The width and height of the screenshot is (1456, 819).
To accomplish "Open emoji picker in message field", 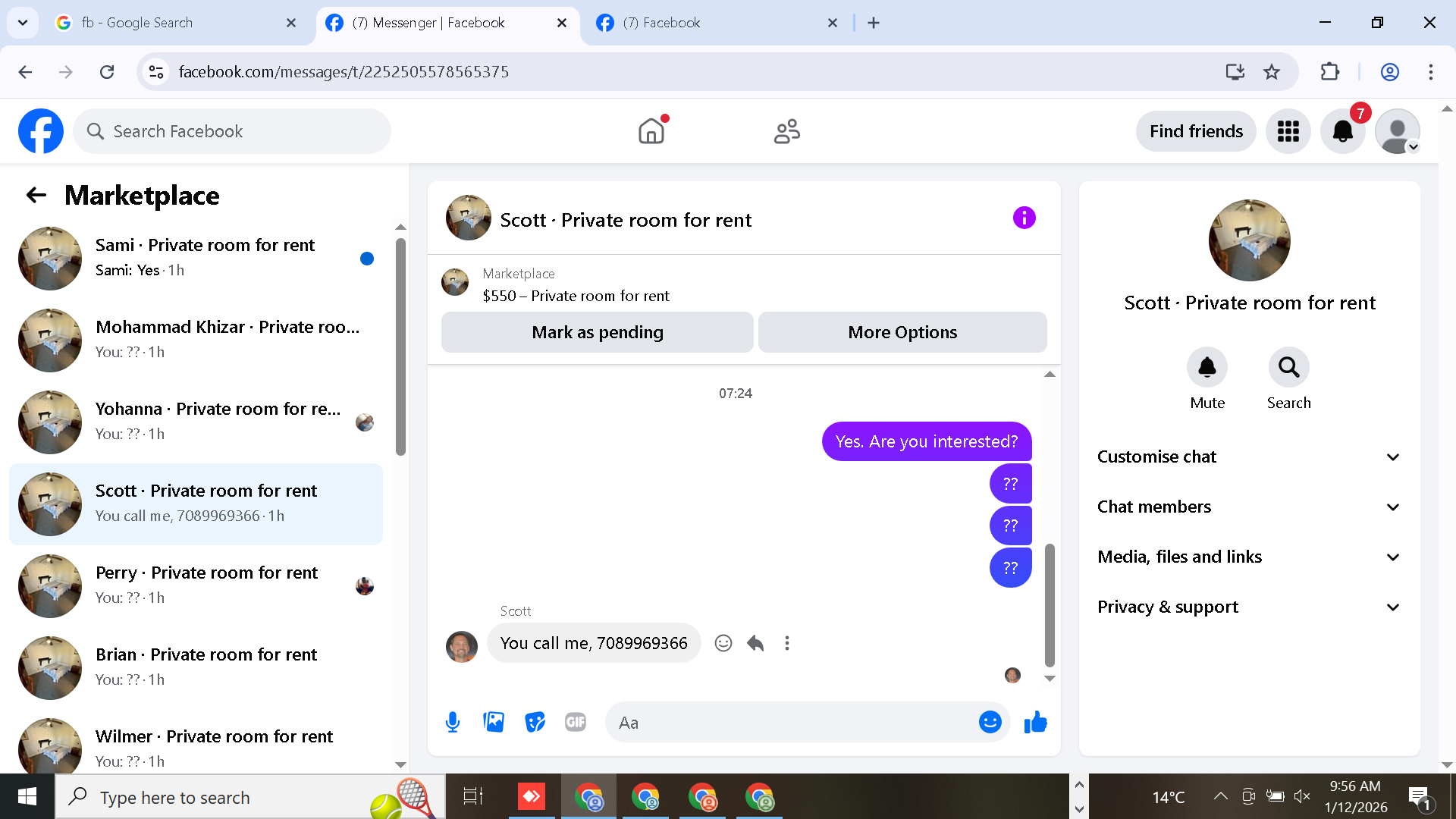I will [x=990, y=722].
